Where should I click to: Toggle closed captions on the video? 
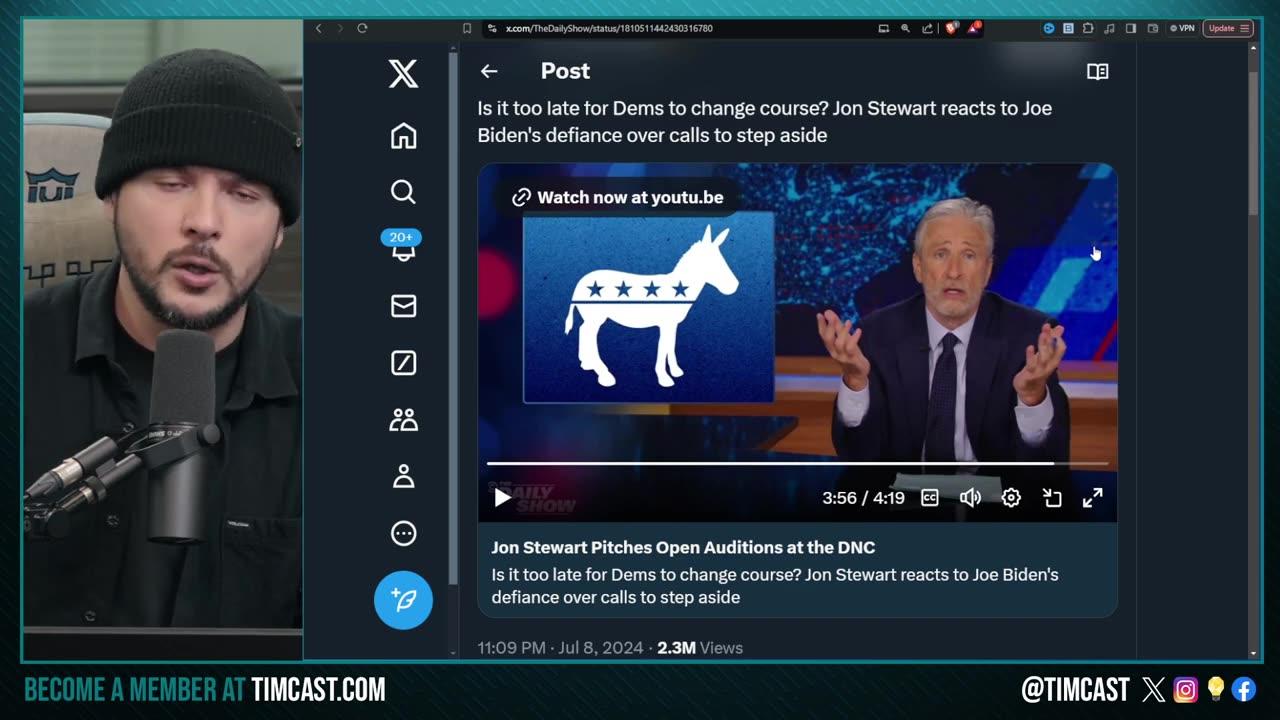tap(929, 497)
